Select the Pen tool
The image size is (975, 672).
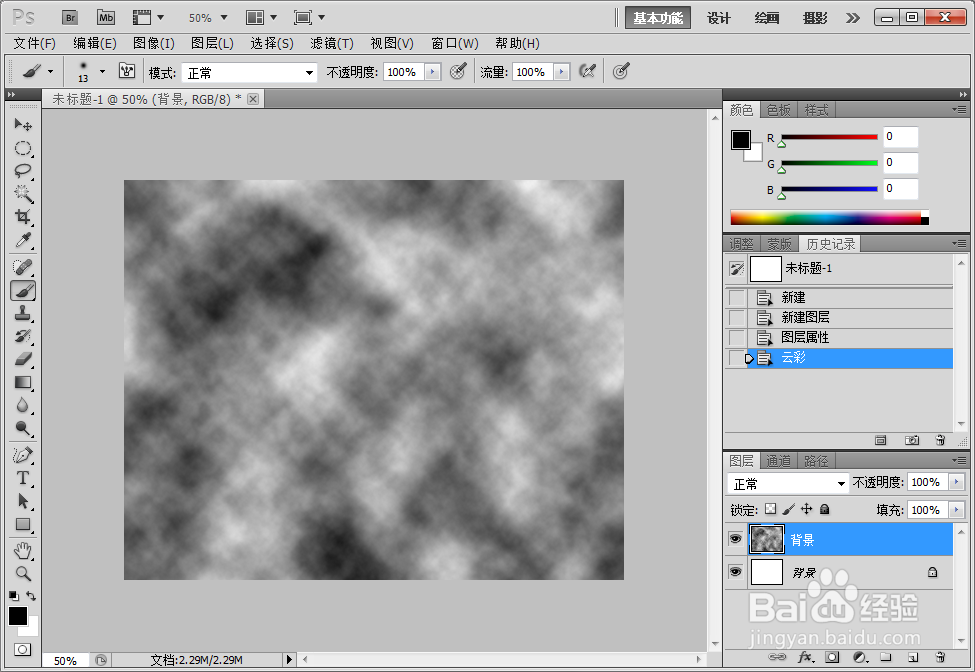(23, 456)
